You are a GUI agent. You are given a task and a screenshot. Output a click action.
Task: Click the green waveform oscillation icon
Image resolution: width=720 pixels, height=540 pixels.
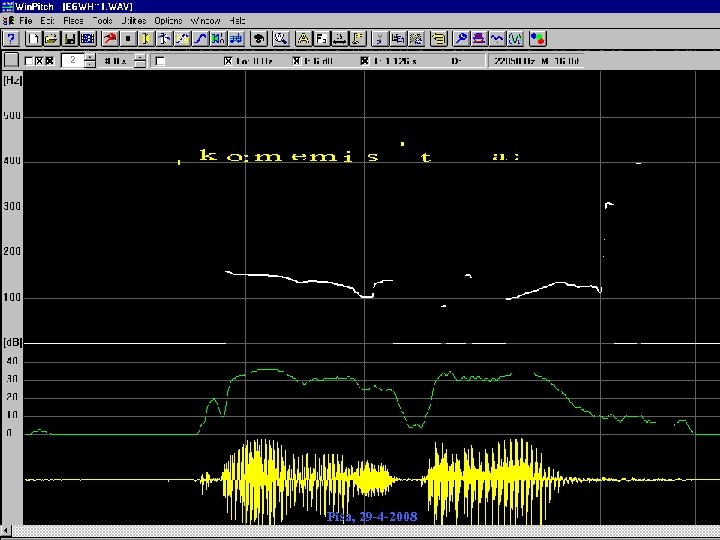515,39
